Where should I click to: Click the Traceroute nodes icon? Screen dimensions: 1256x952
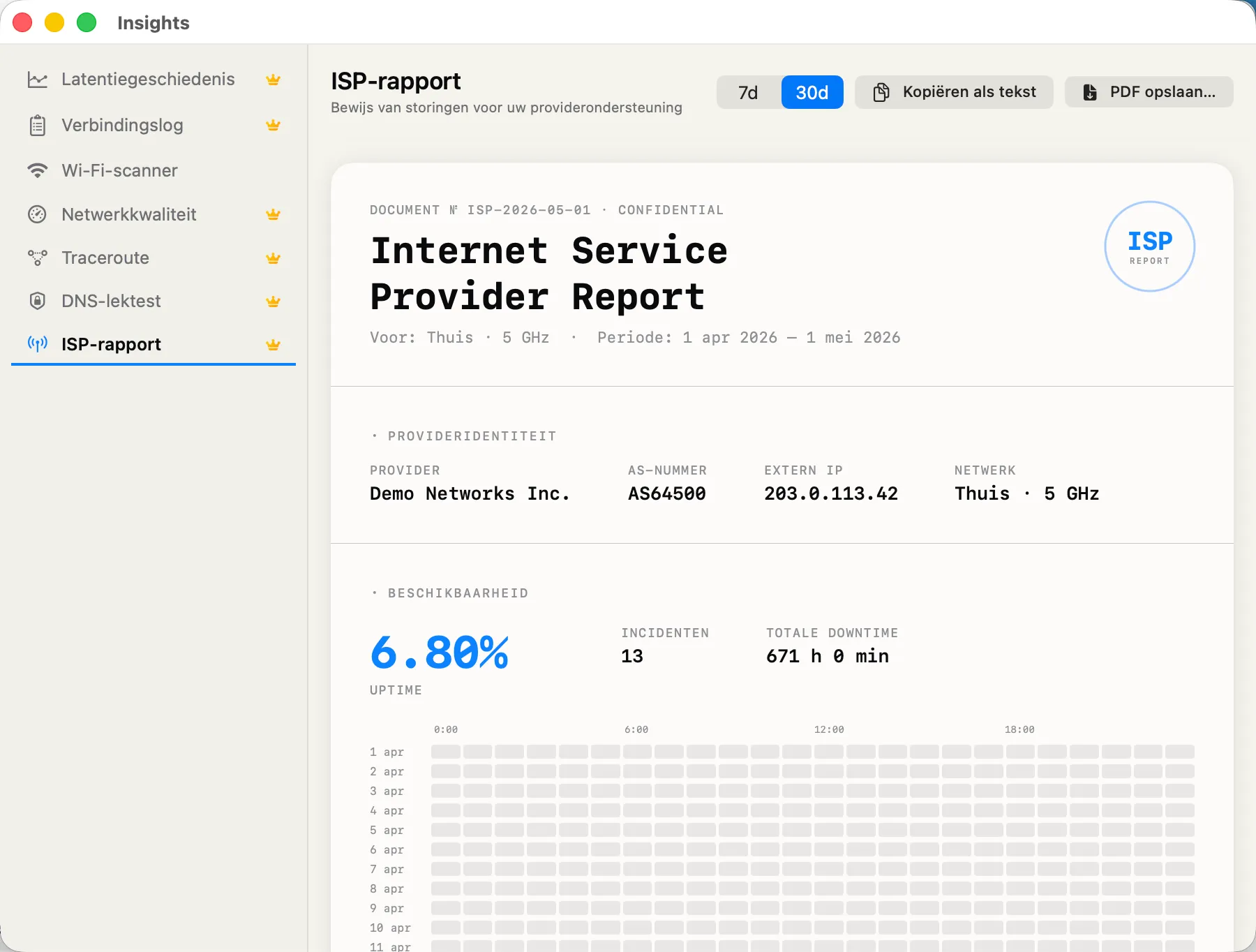pos(37,258)
